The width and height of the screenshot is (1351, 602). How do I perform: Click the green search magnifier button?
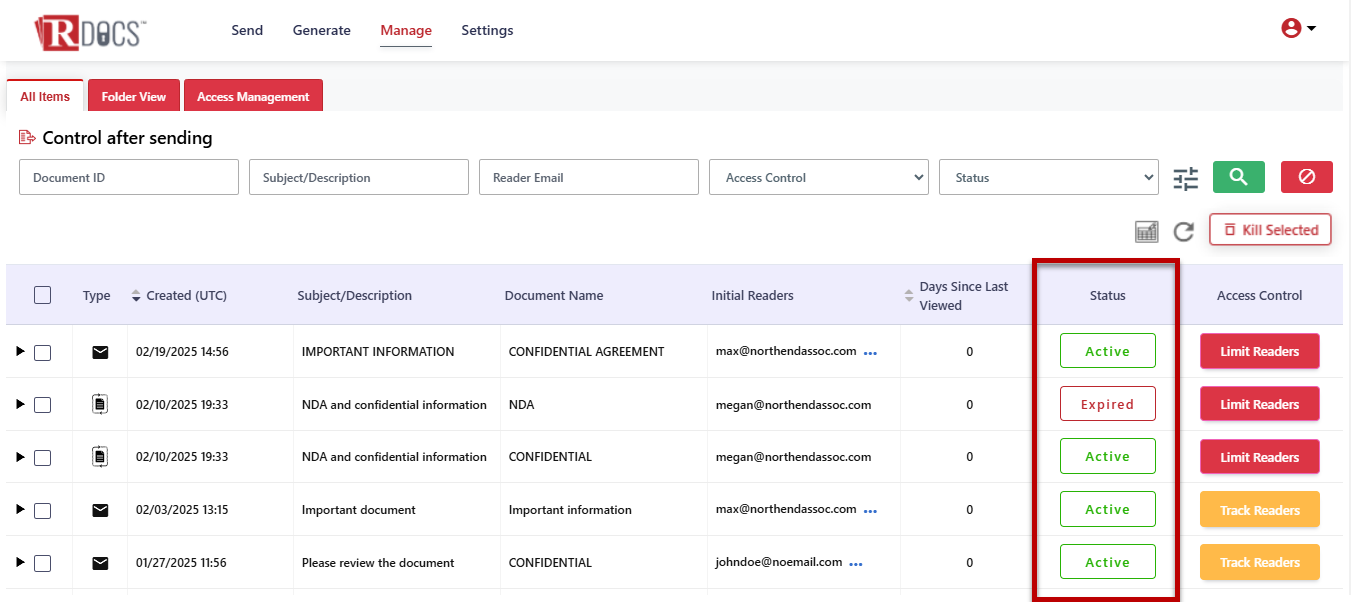[x=1238, y=177]
